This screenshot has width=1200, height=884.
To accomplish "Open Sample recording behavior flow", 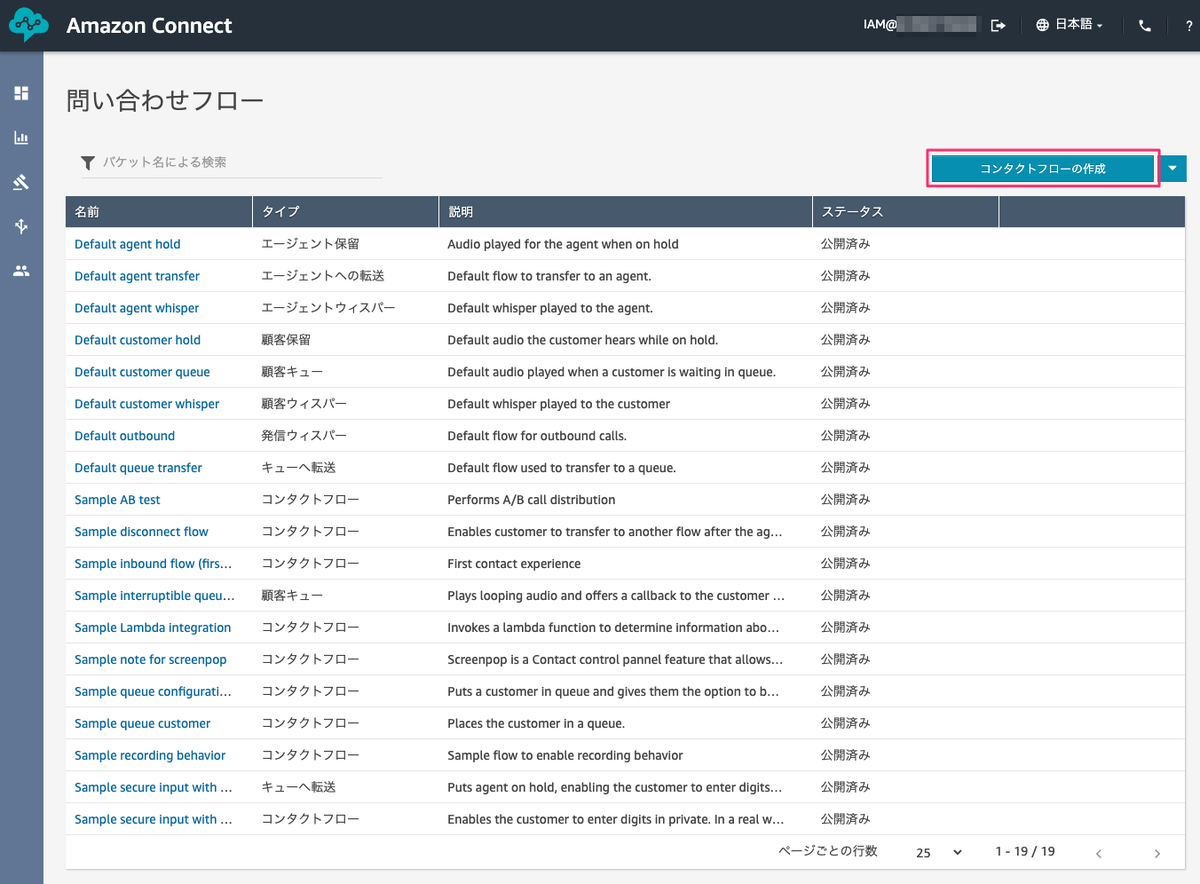I will 150,756.
